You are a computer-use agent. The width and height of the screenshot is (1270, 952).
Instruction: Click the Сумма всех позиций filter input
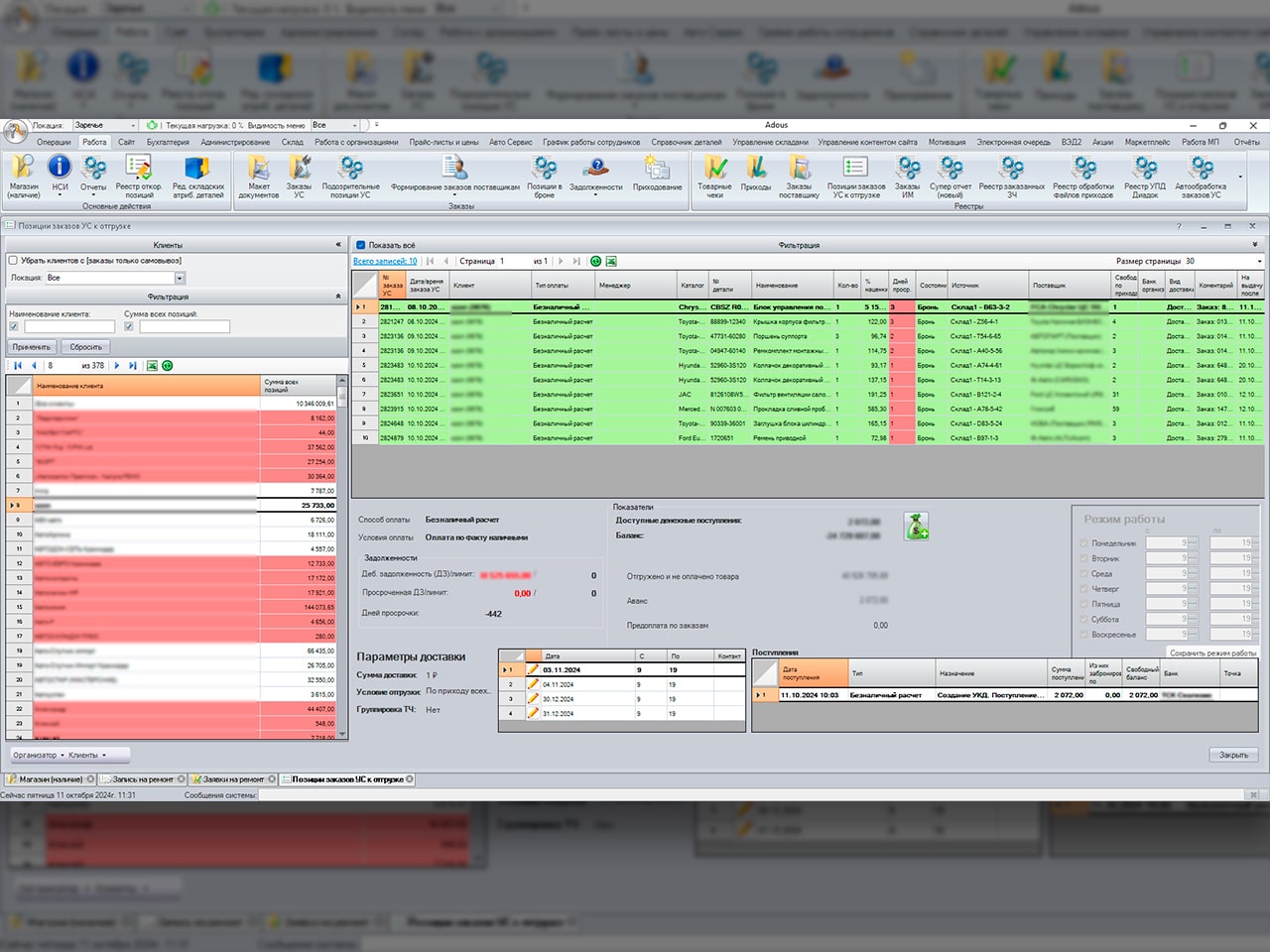click(185, 326)
